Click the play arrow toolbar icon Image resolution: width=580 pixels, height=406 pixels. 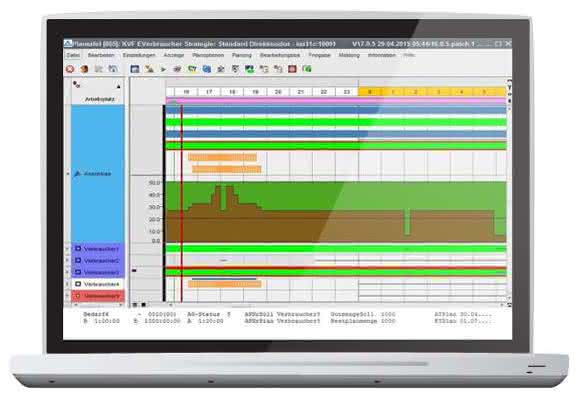163,69
